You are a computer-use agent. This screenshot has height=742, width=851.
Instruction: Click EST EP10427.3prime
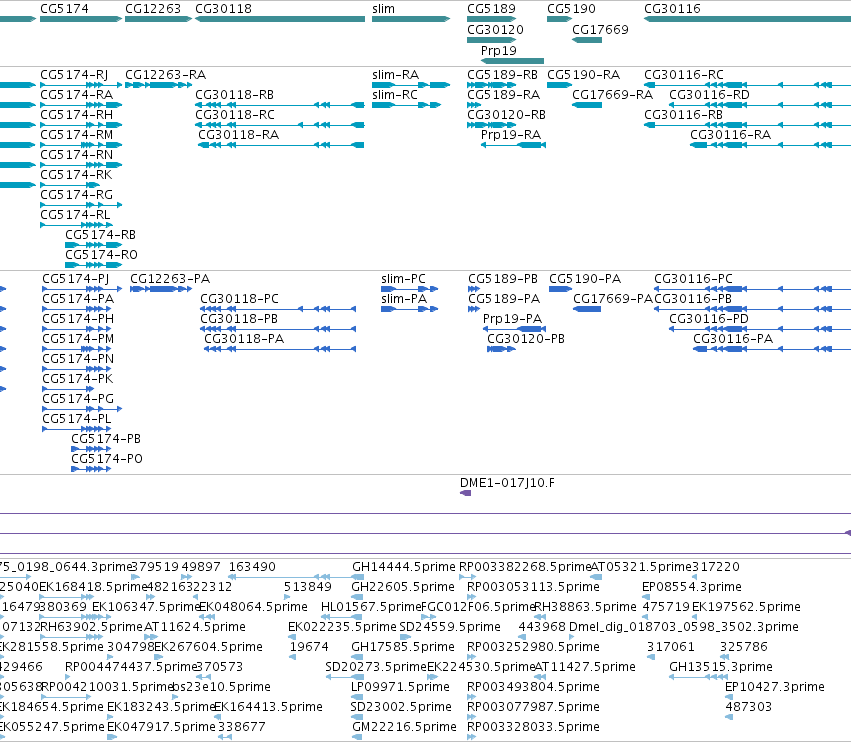[x=774, y=687]
